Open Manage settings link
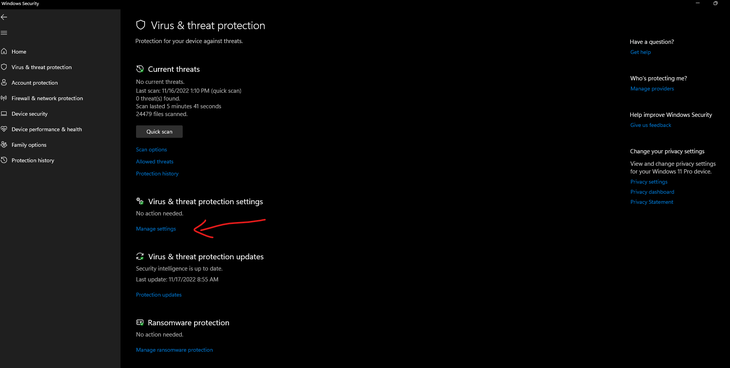This screenshot has height=368, width=730. pyautogui.click(x=156, y=229)
